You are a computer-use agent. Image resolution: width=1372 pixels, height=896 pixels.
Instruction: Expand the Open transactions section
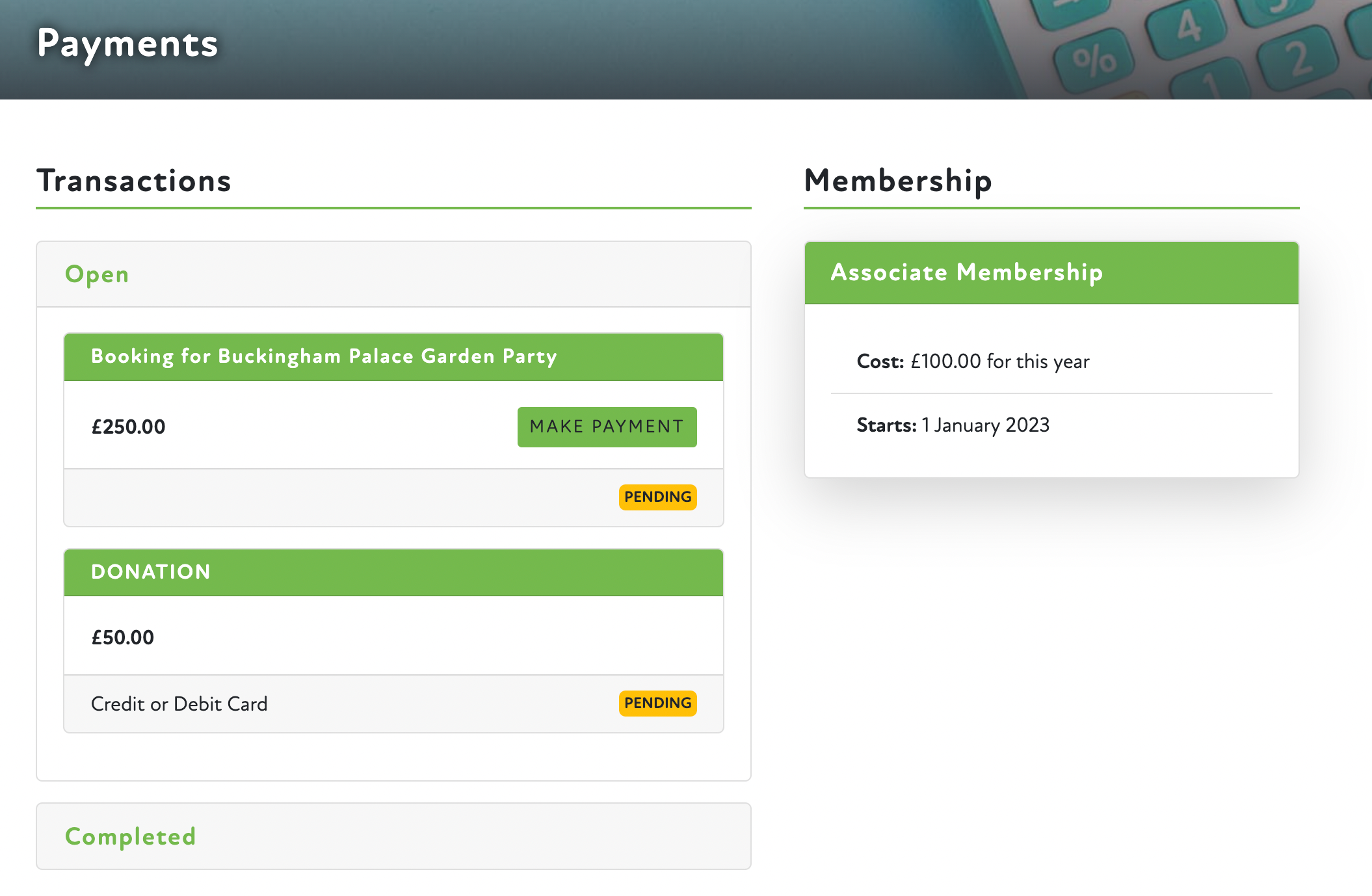97,274
